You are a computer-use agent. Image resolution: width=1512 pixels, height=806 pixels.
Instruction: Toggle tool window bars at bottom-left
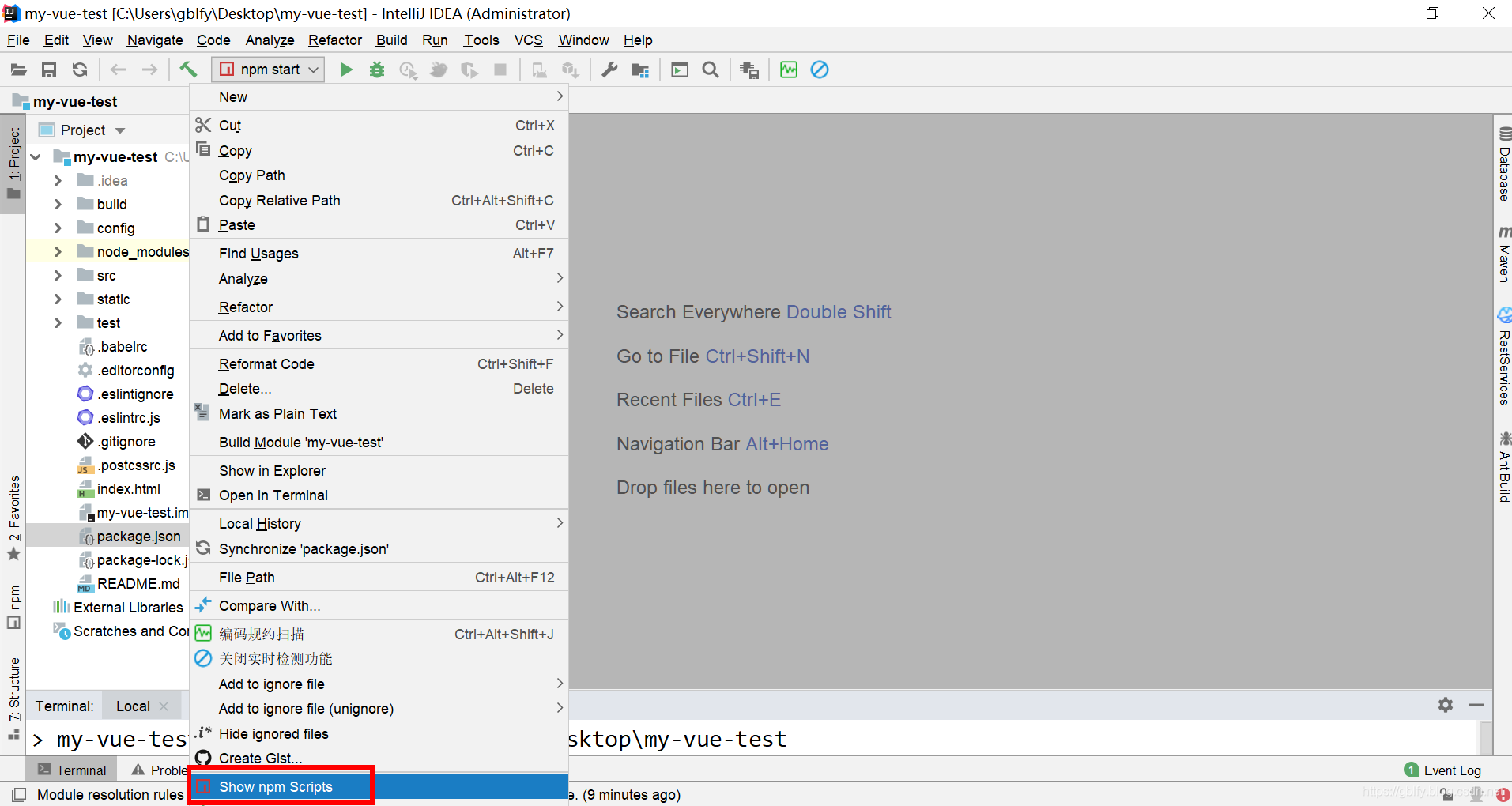coord(20,794)
